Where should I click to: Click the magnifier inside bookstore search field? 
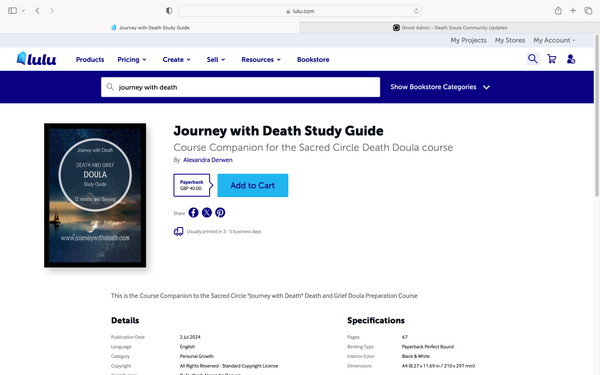(110, 87)
